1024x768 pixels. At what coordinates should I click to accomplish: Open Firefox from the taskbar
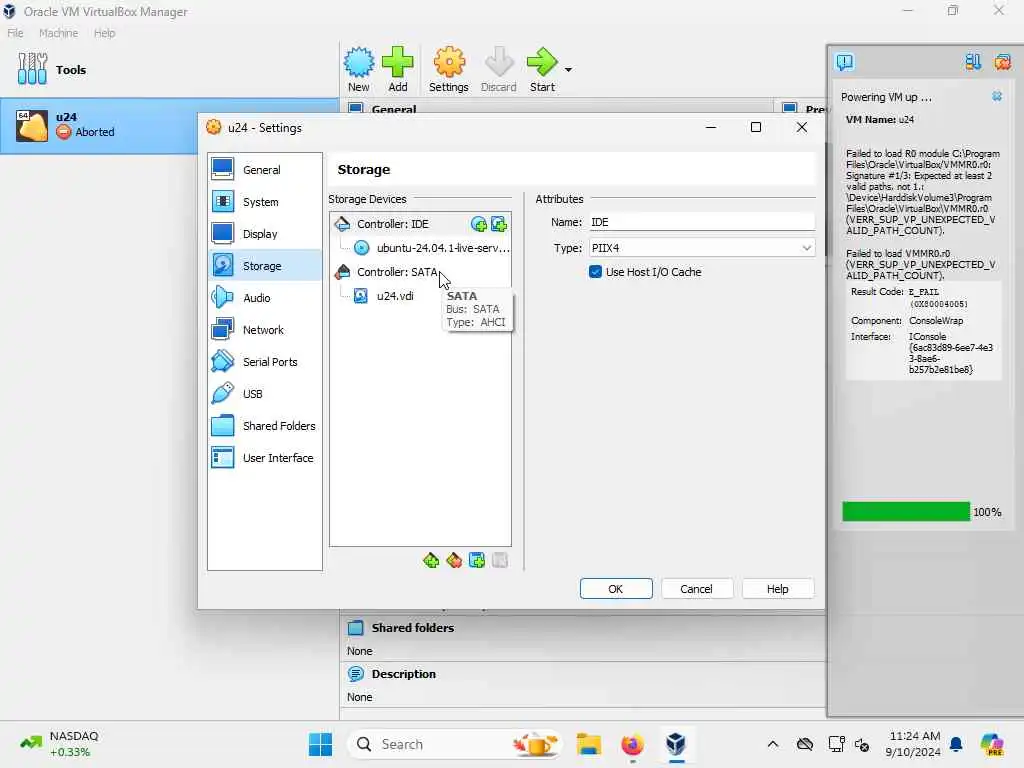(632, 744)
